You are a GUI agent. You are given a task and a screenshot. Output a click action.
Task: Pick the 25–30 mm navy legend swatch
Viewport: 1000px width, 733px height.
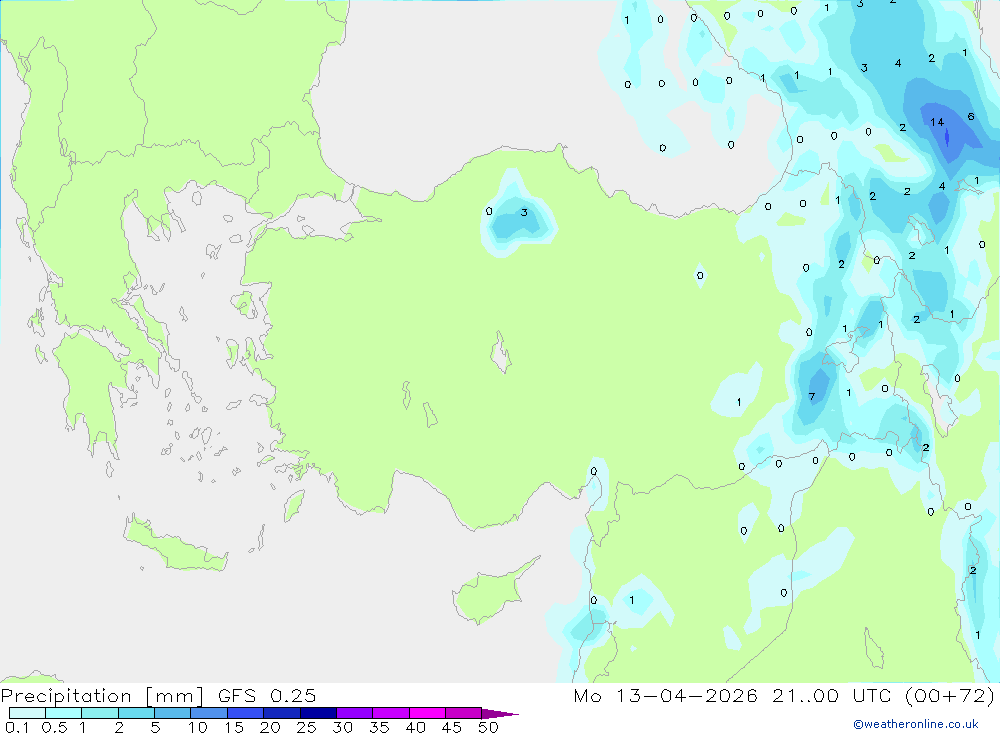click(318, 713)
